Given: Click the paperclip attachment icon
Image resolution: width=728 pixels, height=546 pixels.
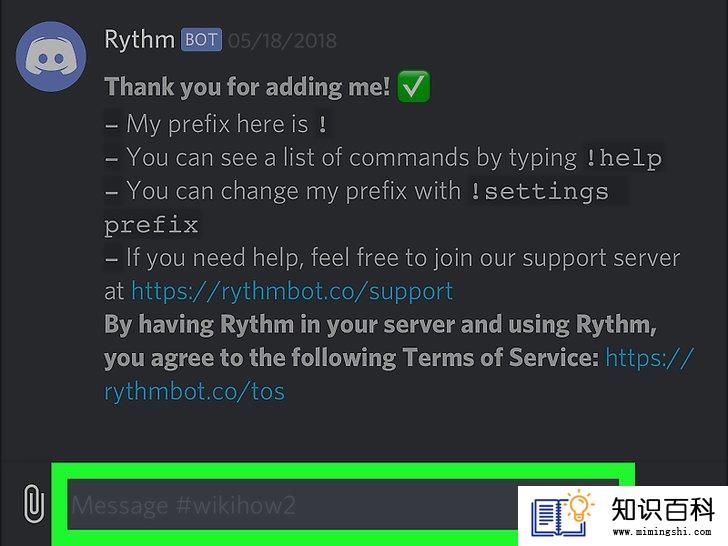Looking at the screenshot, I should pyautogui.click(x=34, y=503).
